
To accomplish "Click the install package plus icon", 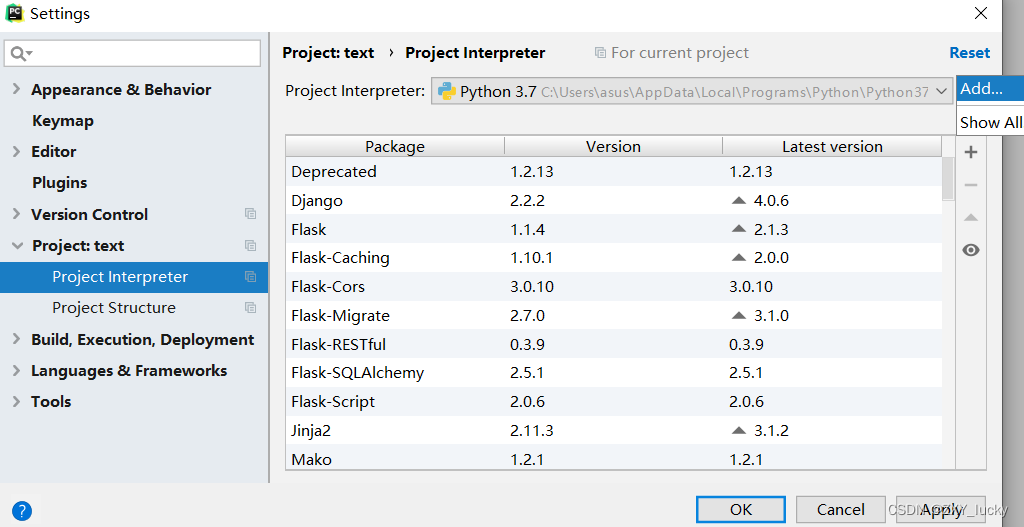I will click(971, 153).
